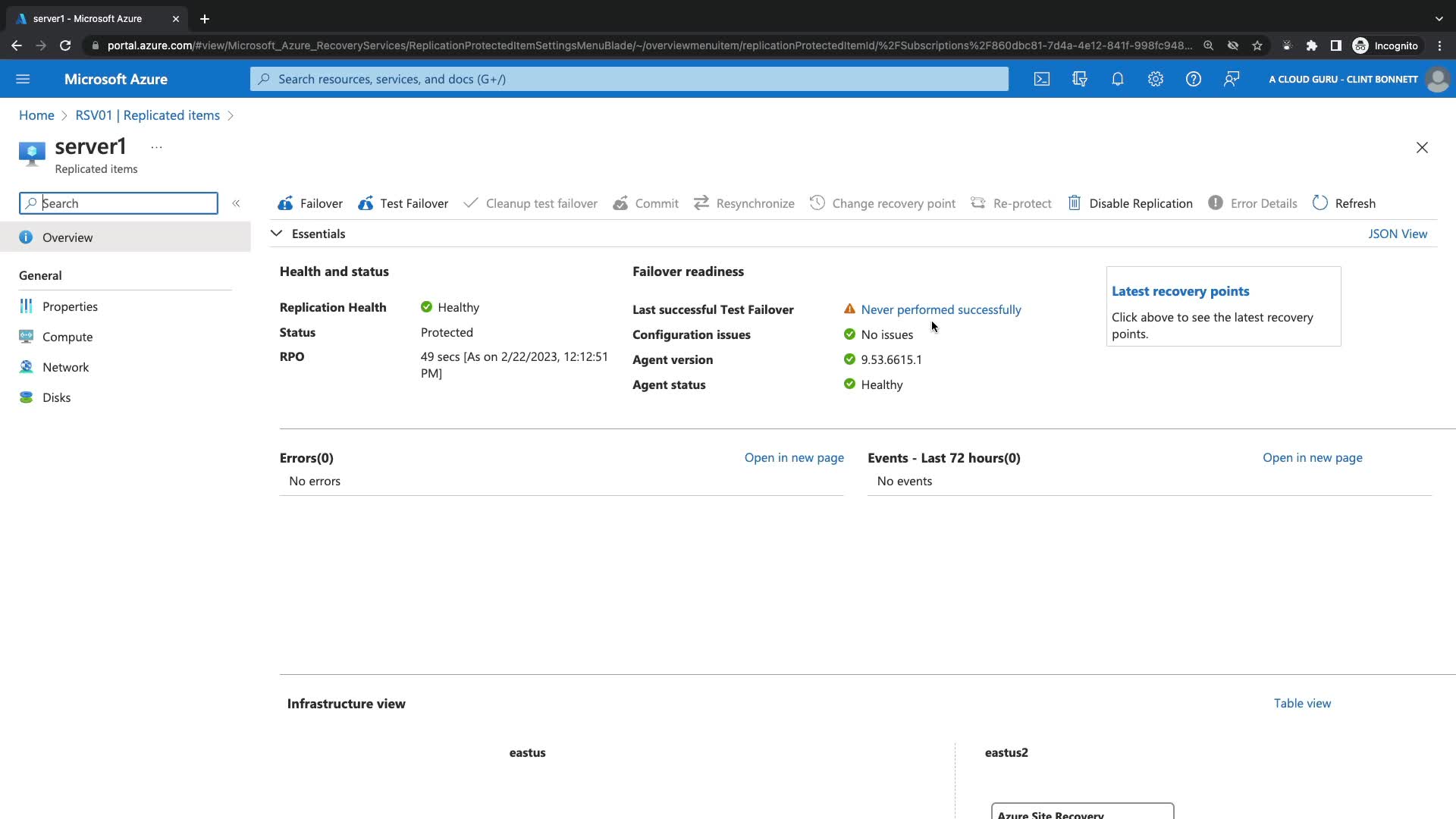Start a Test Failover

403,203
